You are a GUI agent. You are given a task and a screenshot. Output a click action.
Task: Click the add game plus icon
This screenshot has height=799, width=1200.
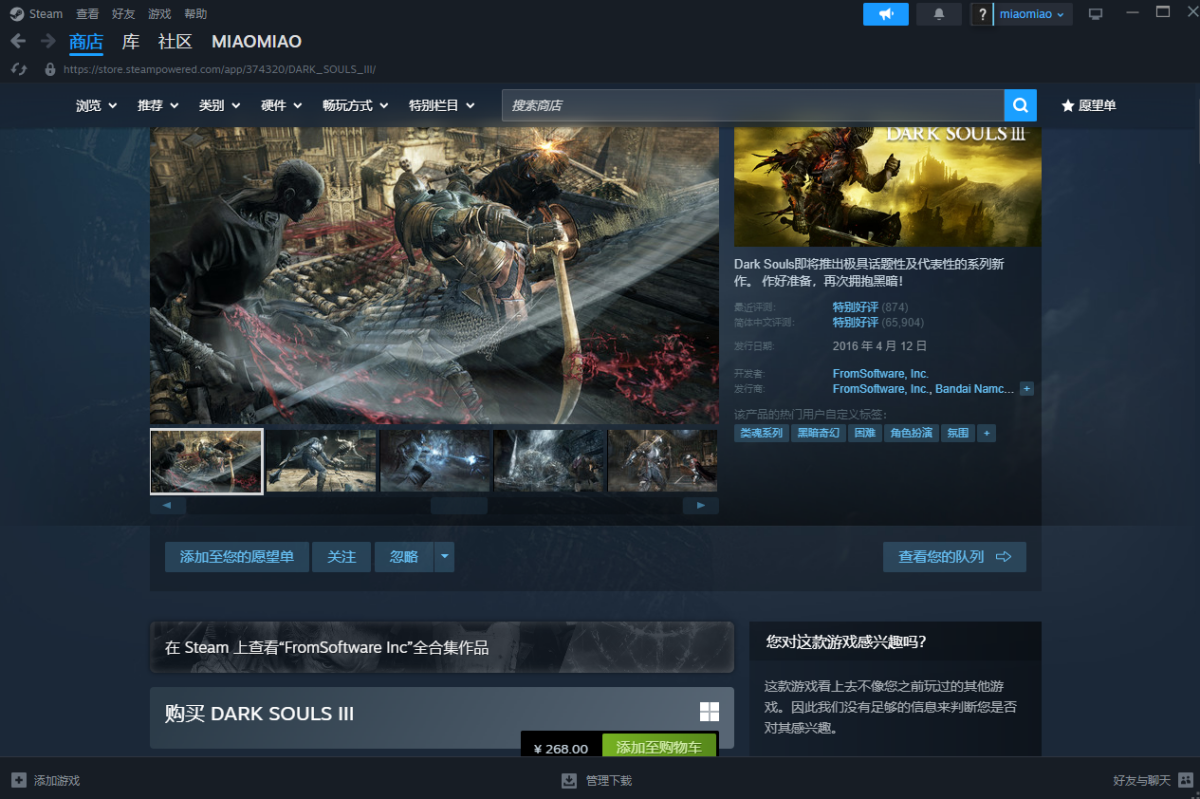coord(19,780)
